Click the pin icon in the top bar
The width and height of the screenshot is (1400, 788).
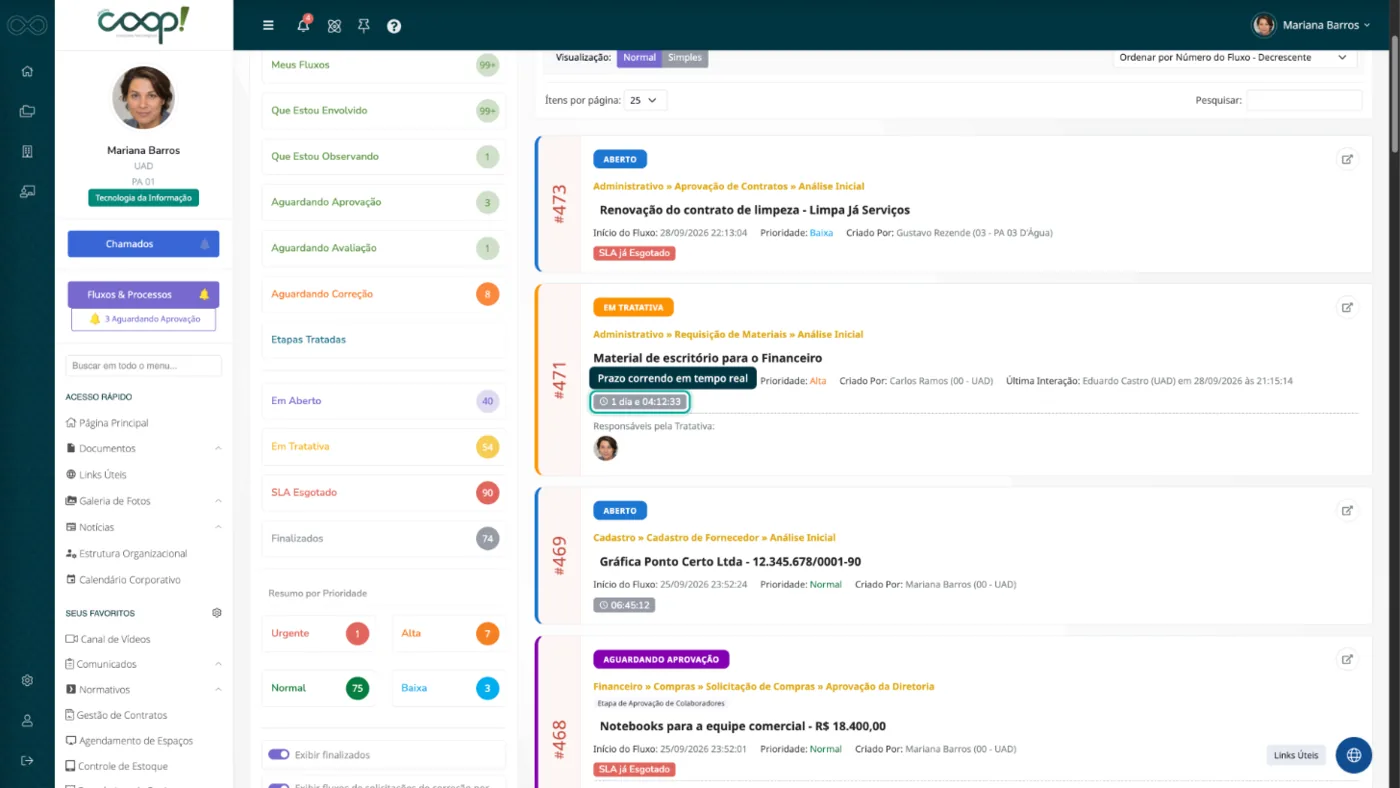(x=364, y=26)
